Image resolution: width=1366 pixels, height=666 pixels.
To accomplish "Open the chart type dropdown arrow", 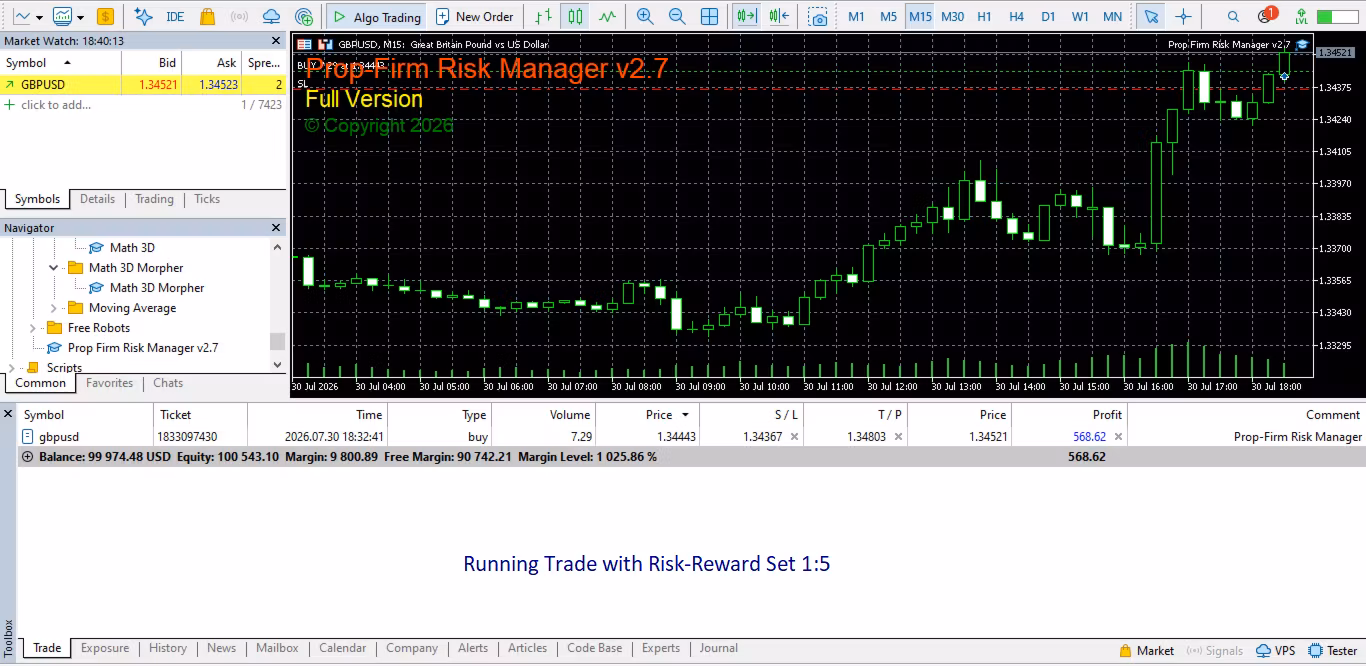I will pos(40,17).
